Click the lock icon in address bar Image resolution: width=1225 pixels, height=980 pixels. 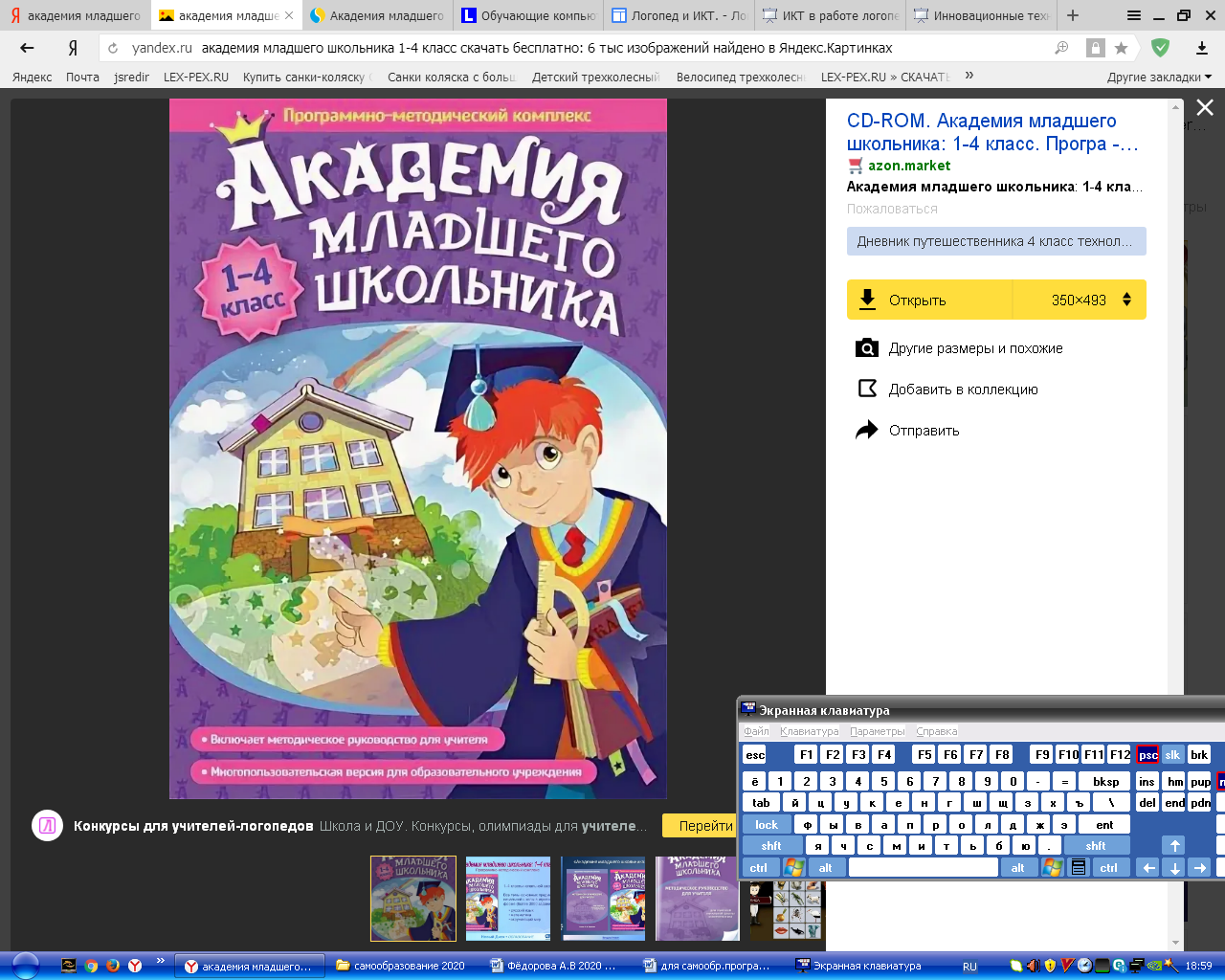pos(1095,48)
